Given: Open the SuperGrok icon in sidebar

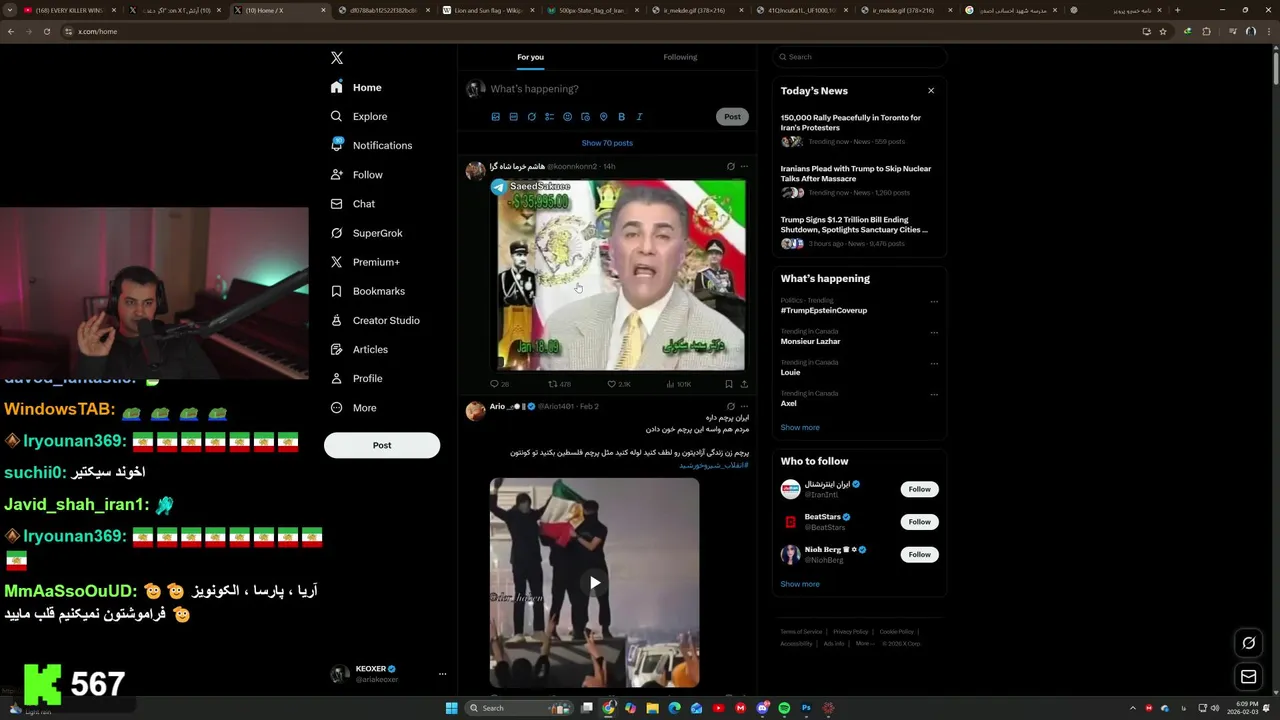Looking at the screenshot, I should tap(336, 233).
